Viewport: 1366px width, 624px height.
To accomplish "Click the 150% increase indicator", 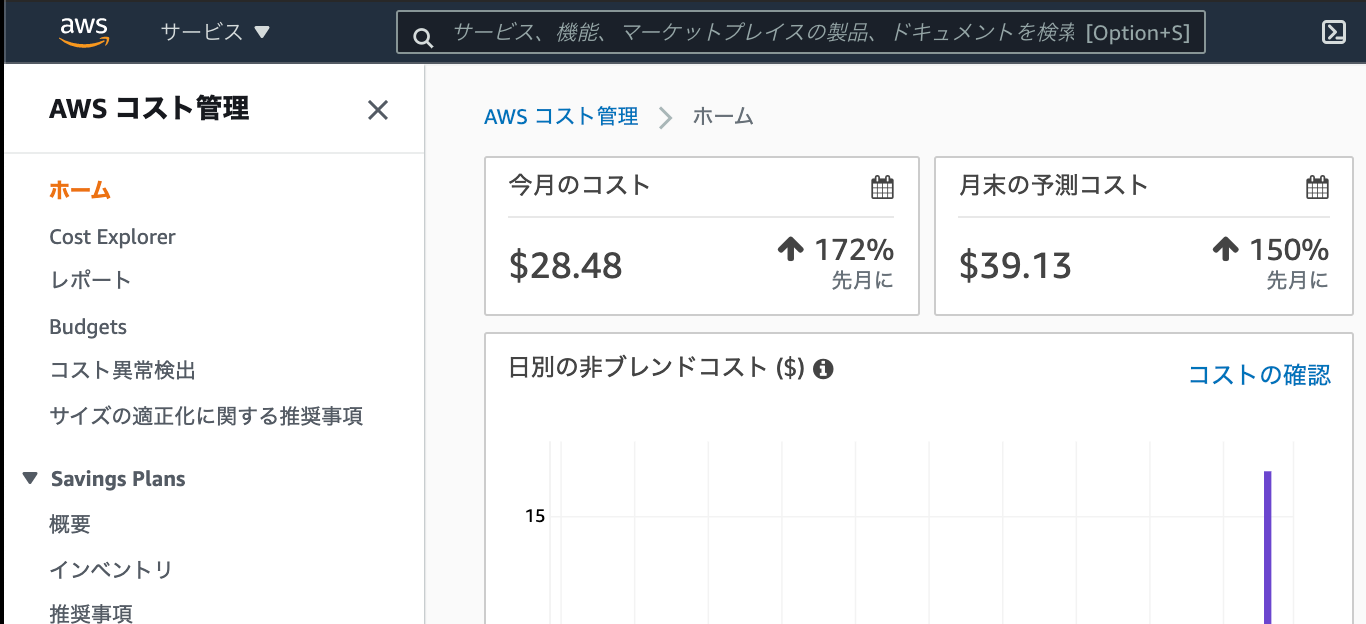I will tap(1270, 249).
